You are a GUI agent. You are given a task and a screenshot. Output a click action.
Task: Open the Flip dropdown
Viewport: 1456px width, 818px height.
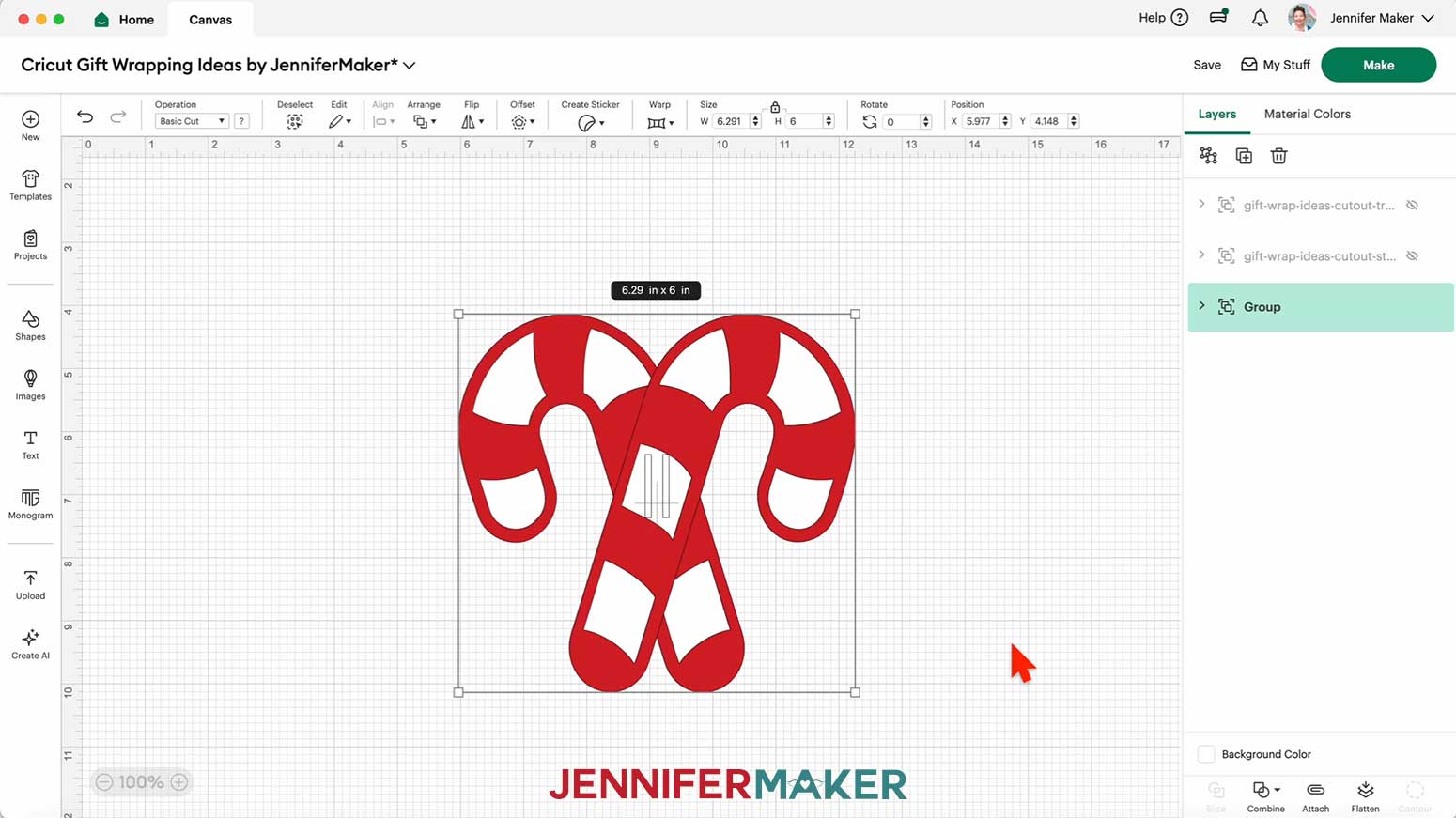pos(472,122)
